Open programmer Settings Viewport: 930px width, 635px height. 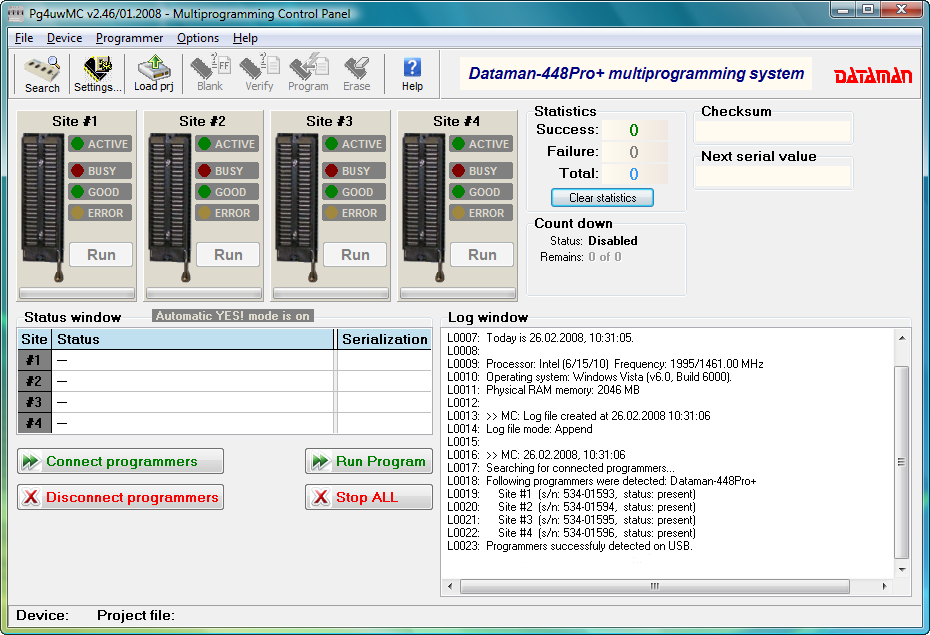pyautogui.click(x=97, y=73)
